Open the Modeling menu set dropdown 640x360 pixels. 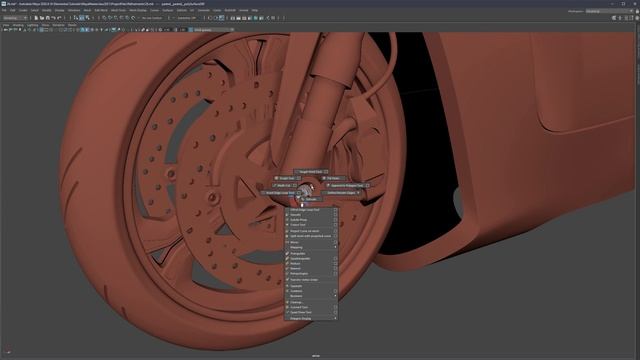[x=15, y=18]
